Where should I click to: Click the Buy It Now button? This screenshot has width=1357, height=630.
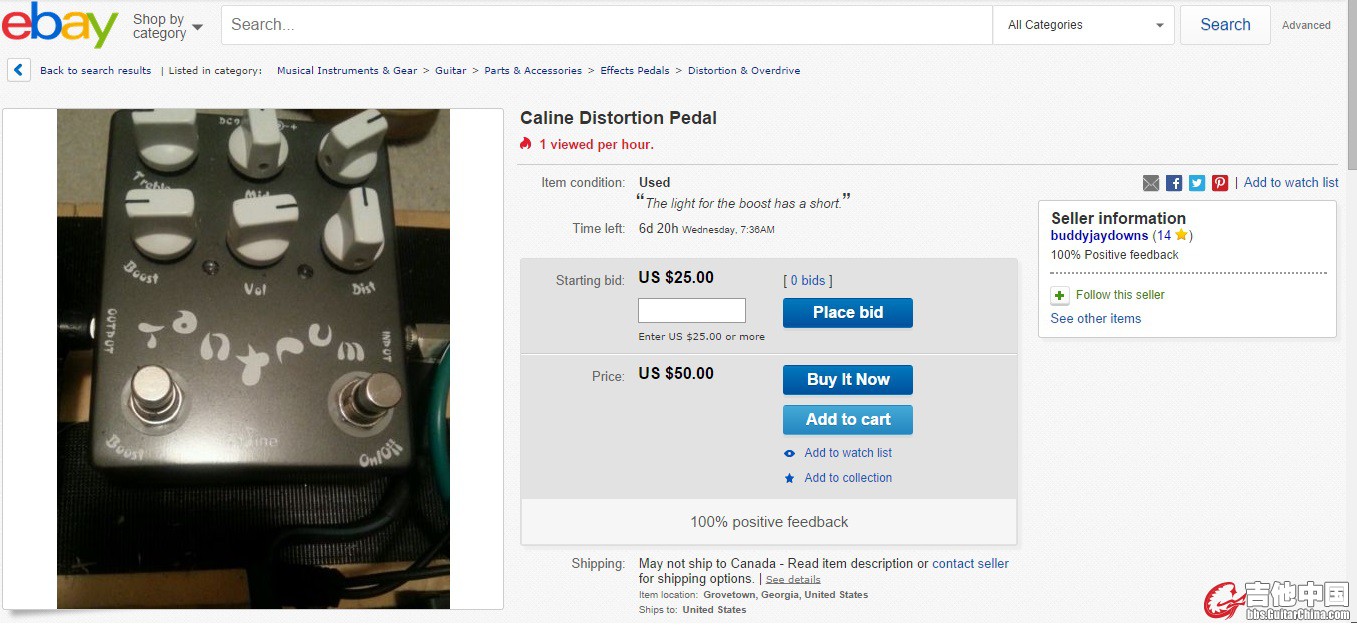point(848,380)
